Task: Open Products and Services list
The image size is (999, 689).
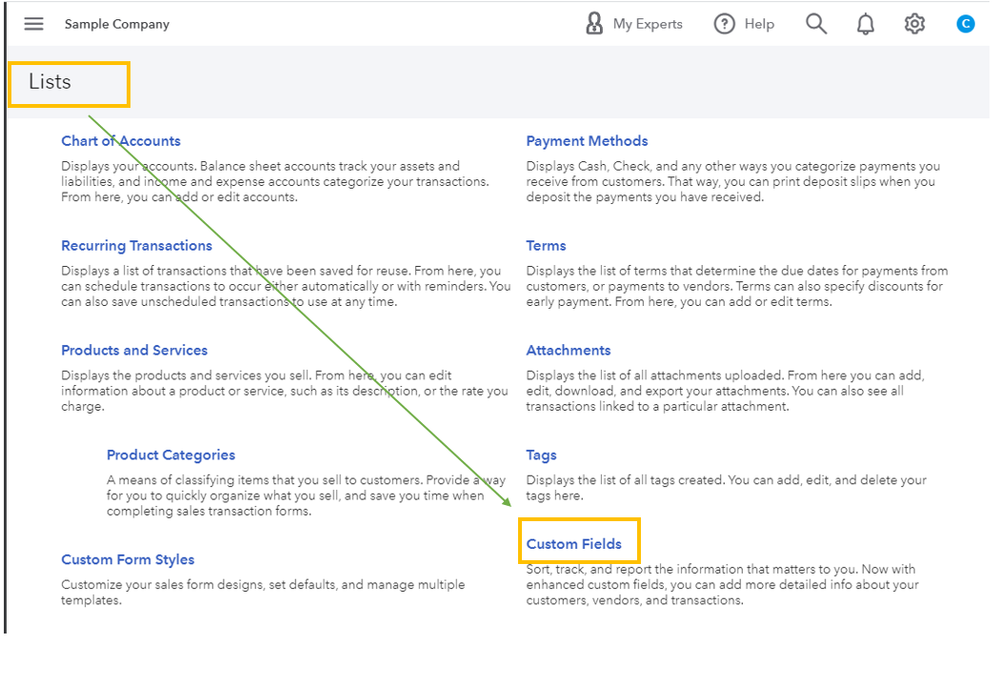Action: click(x=134, y=350)
